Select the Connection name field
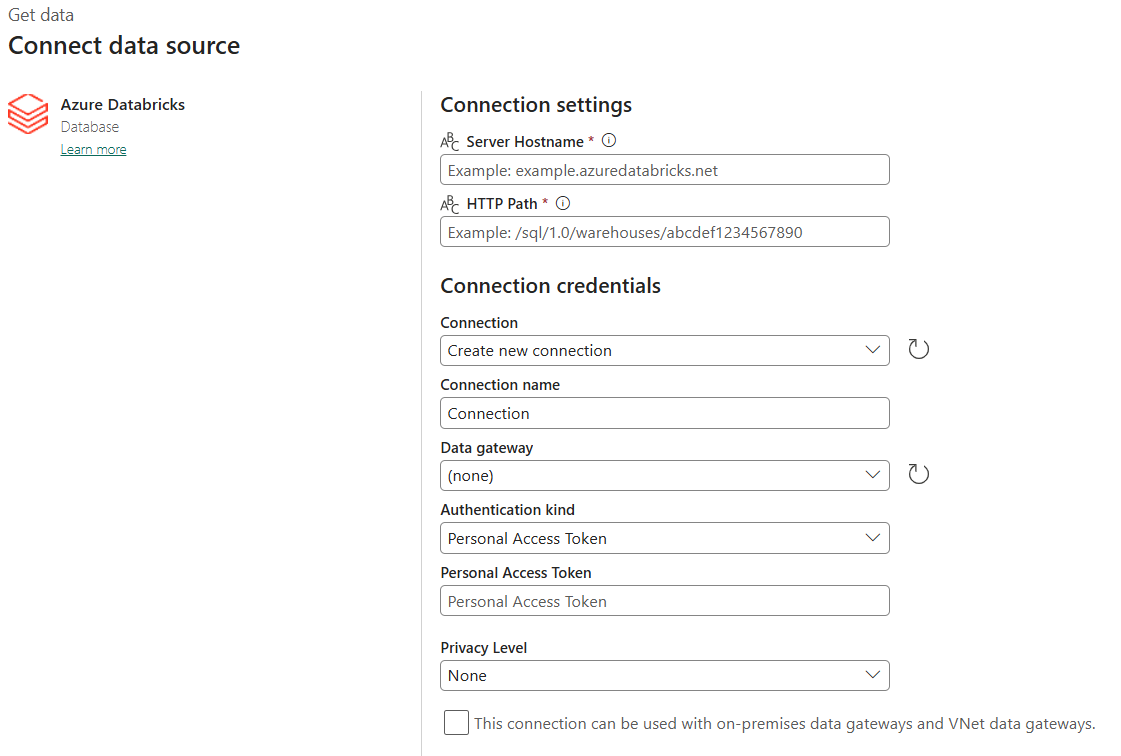 coord(664,413)
